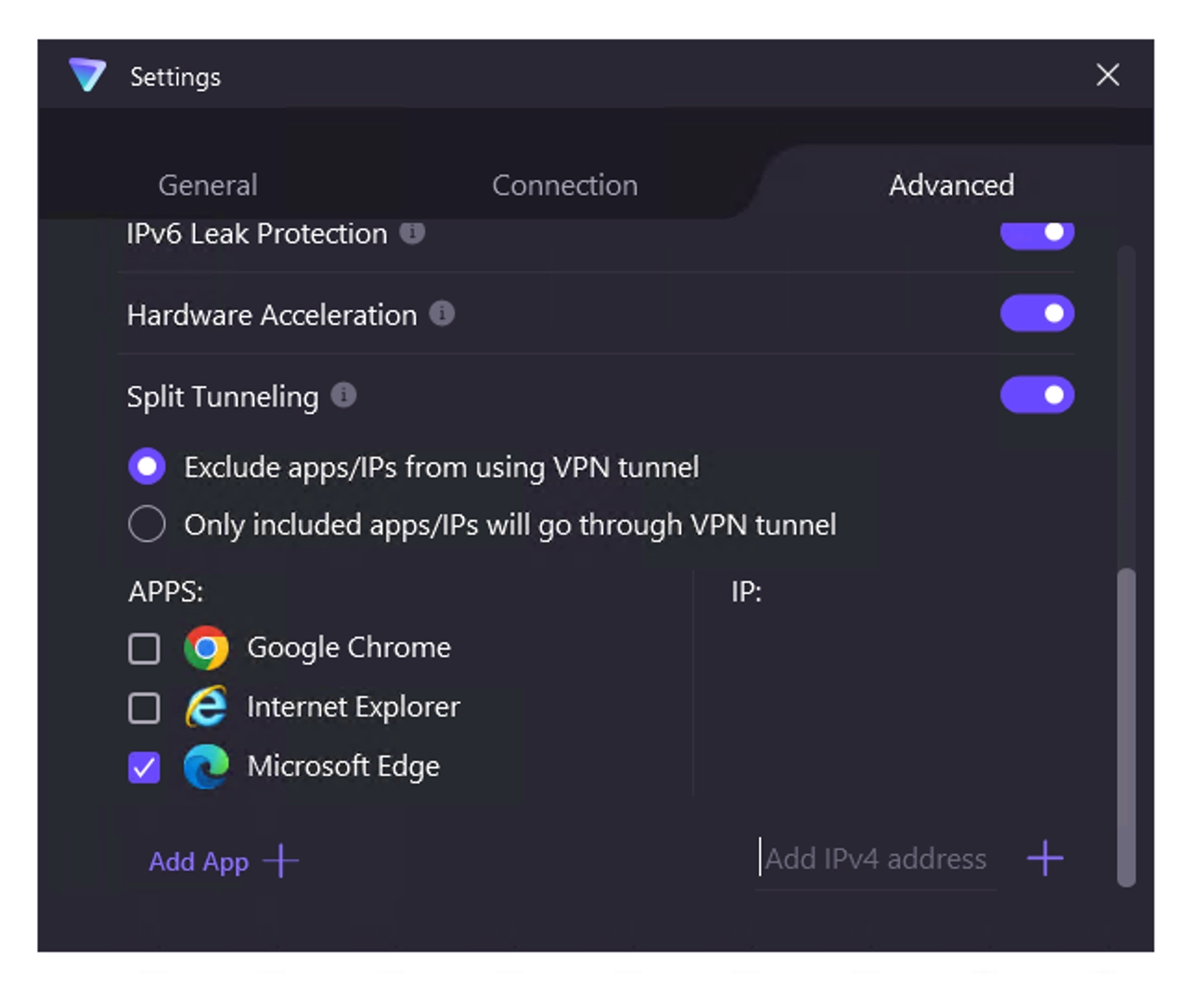Disable the Split Tunneling toggle
This screenshot has height=1008, width=1197.
pyautogui.click(x=1037, y=395)
